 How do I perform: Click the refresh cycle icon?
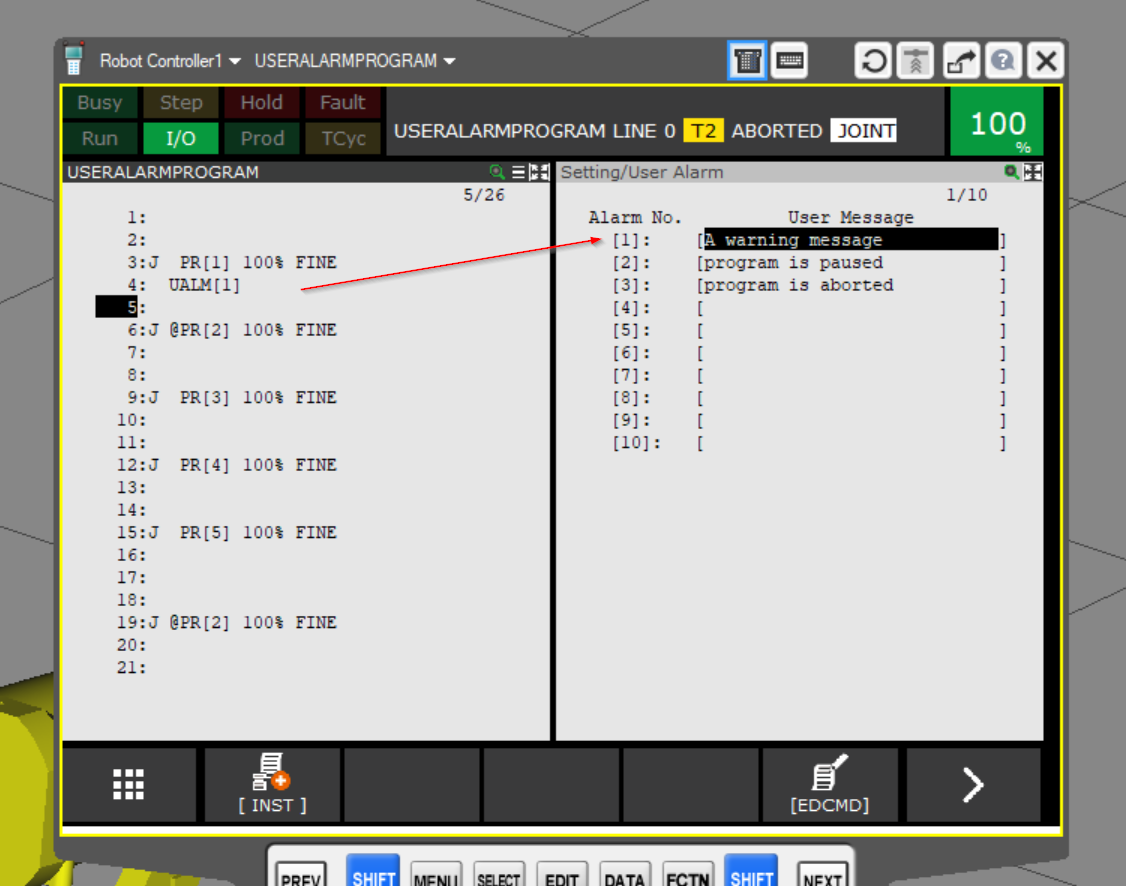coord(873,61)
